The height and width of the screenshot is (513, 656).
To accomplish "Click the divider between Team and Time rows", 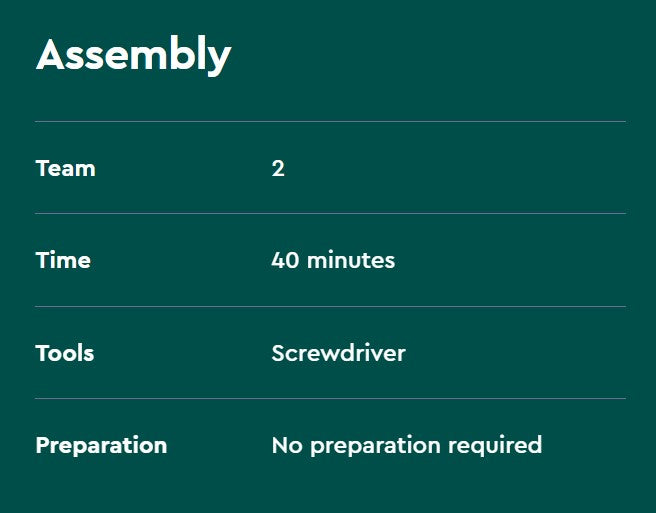I will click(330, 213).
